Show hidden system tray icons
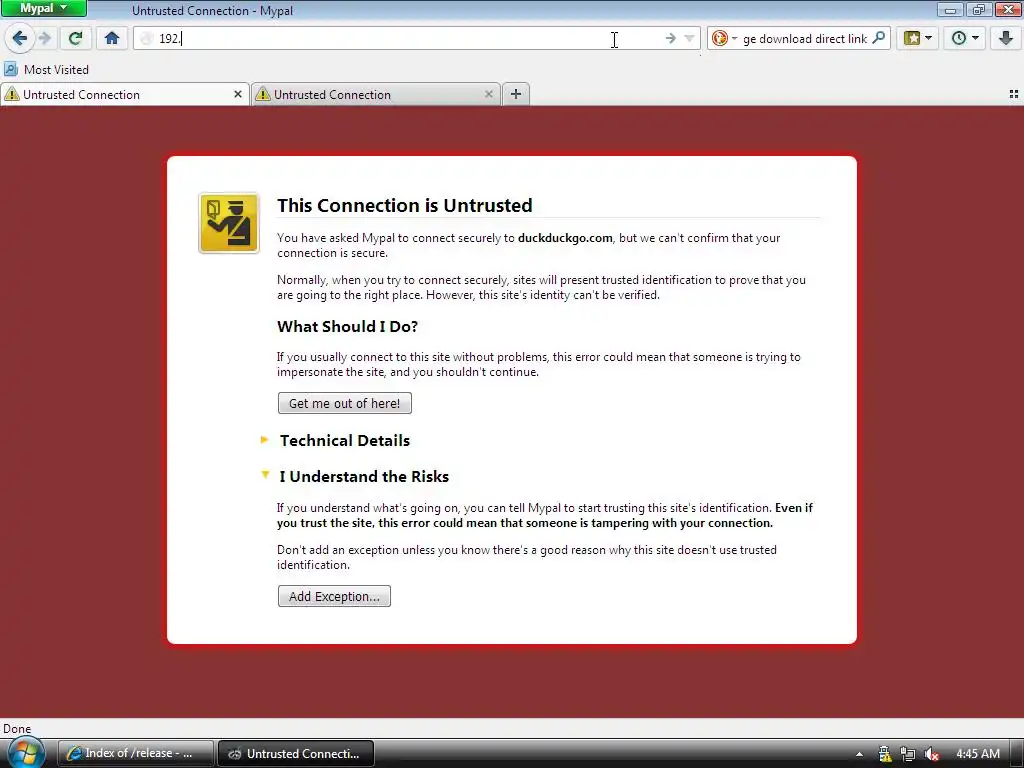Screen dimensions: 1024x768 [859, 754]
